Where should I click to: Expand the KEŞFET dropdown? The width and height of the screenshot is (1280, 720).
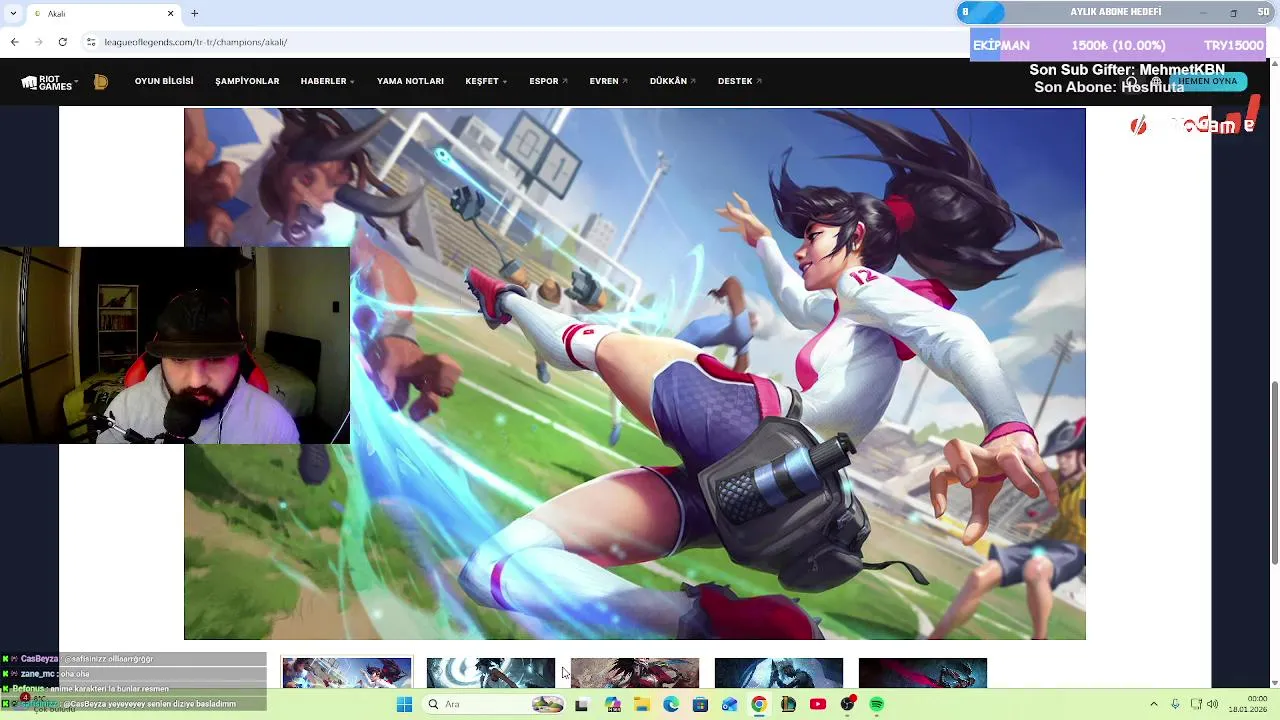coord(486,81)
